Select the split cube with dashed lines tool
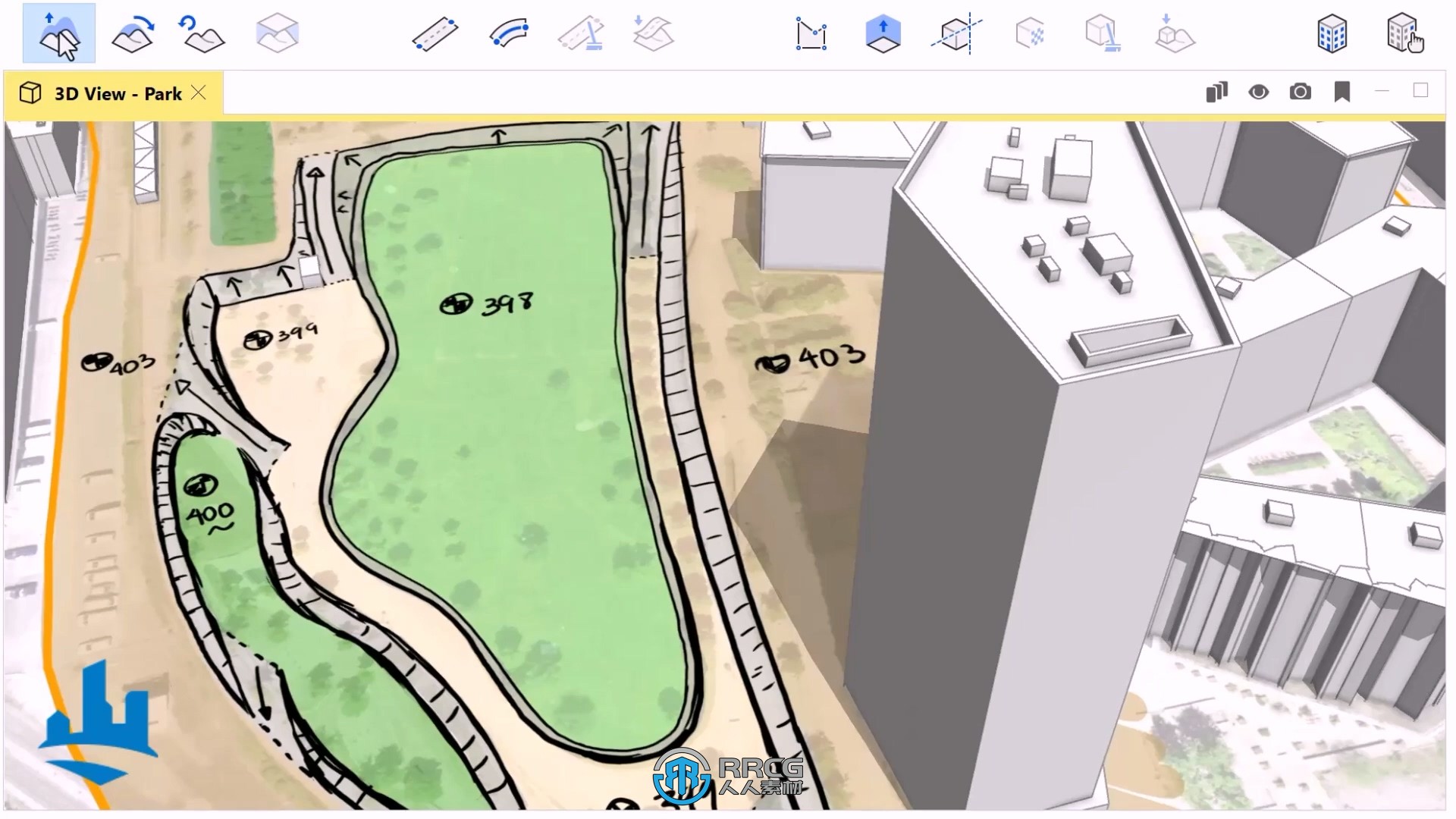 tap(957, 35)
